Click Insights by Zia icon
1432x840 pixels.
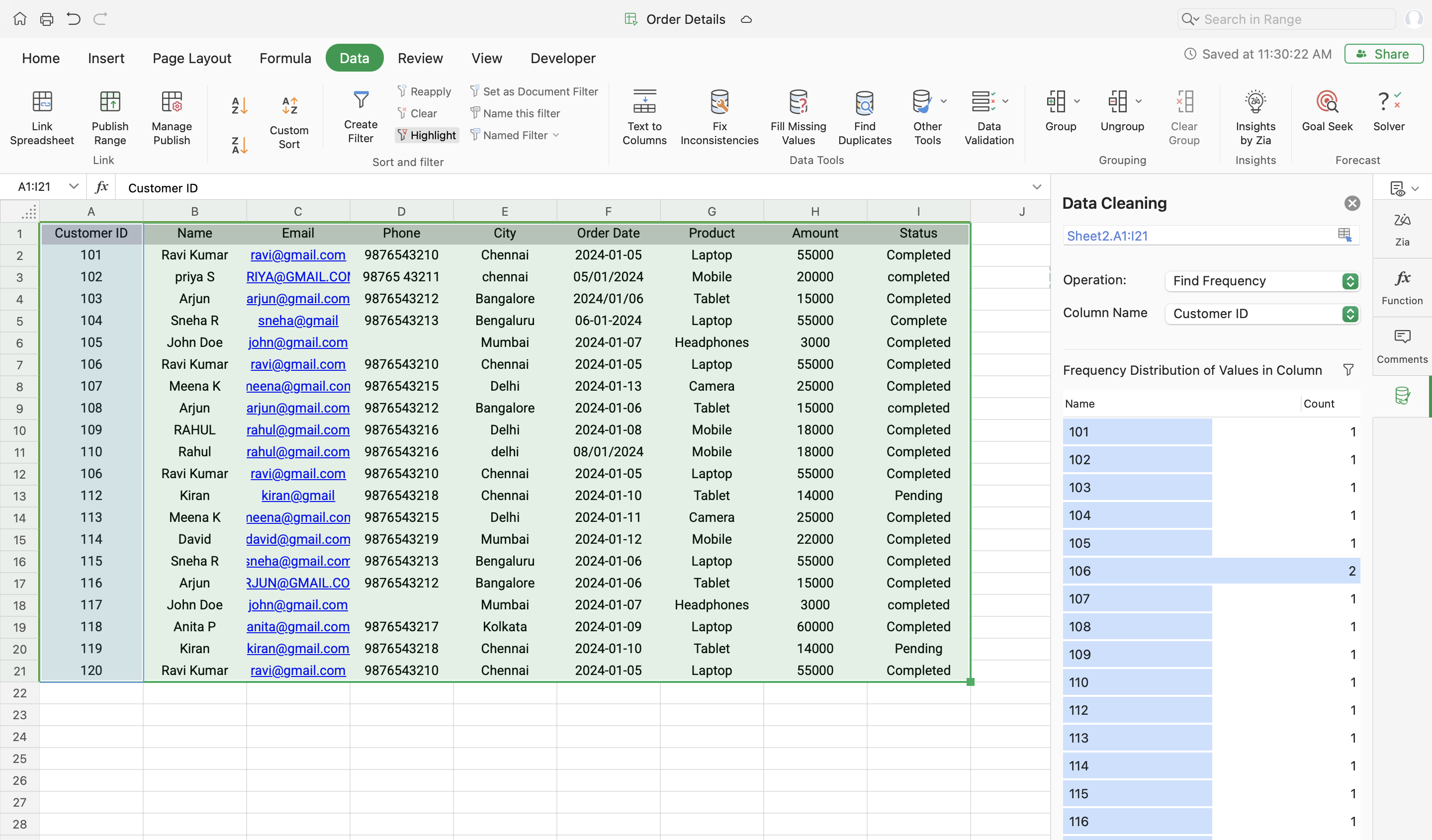pos(1254,103)
